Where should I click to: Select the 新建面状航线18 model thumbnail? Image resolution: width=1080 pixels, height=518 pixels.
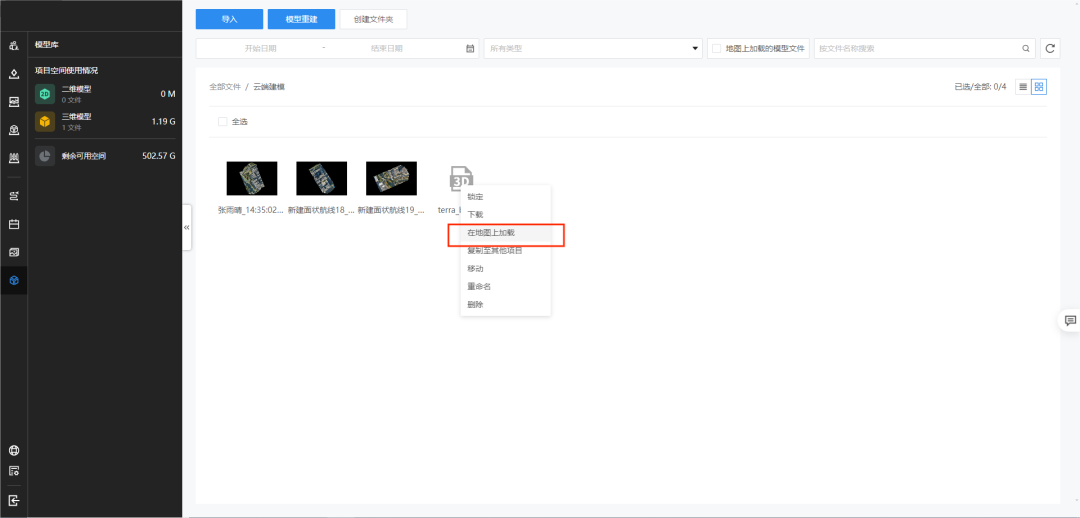click(322, 178)
